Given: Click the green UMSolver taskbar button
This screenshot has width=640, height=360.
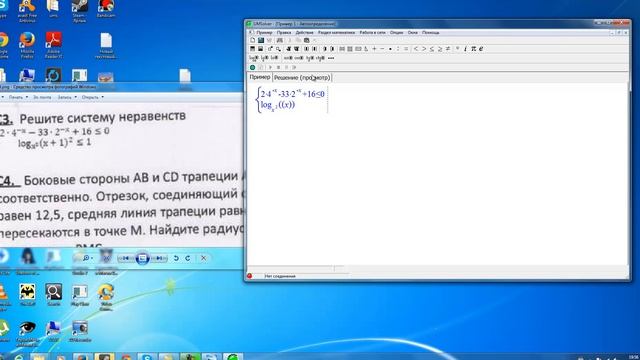Looking at the screenshot, I should [x=233, y=357].
